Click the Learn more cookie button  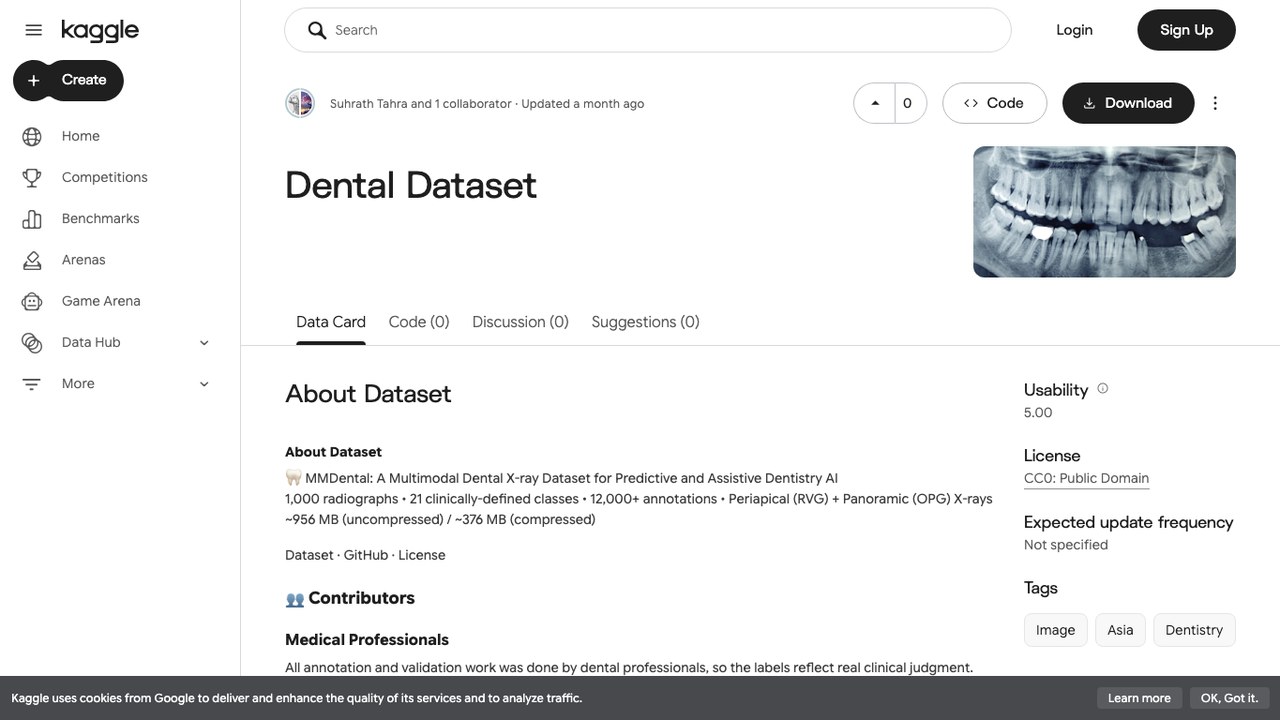[1139, 698]
